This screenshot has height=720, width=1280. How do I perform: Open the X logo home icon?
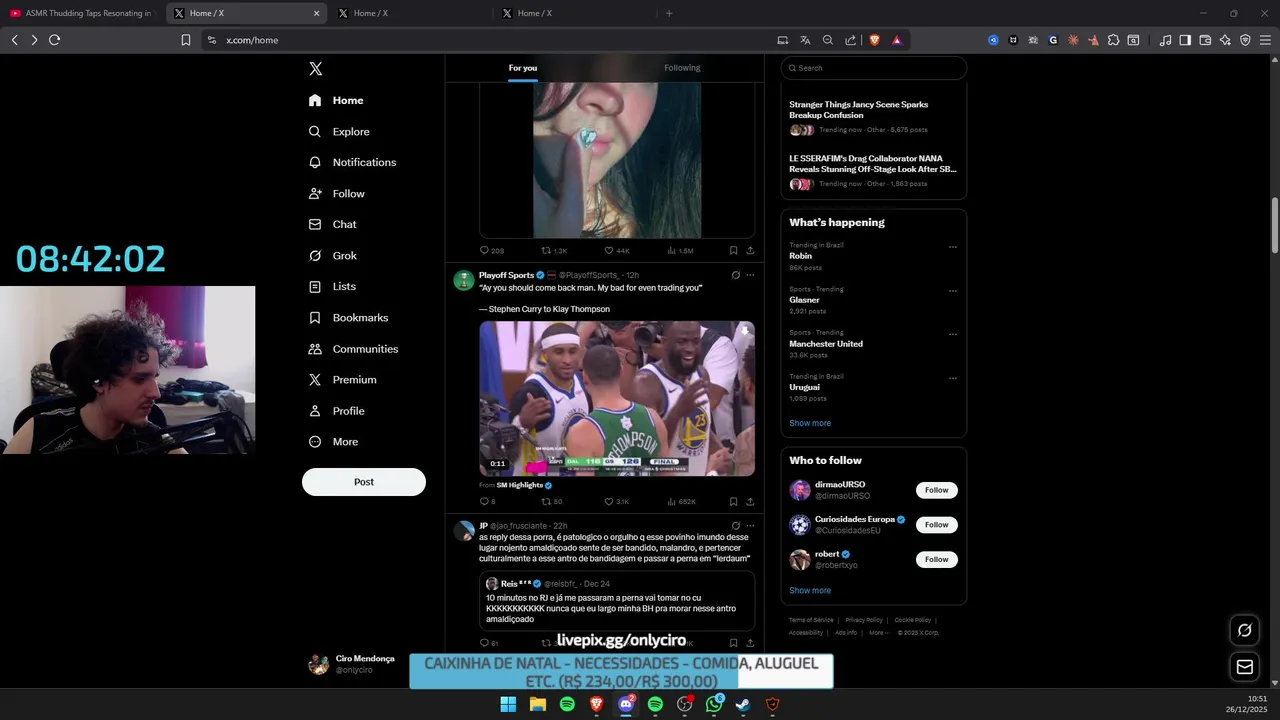pos(315,69)
